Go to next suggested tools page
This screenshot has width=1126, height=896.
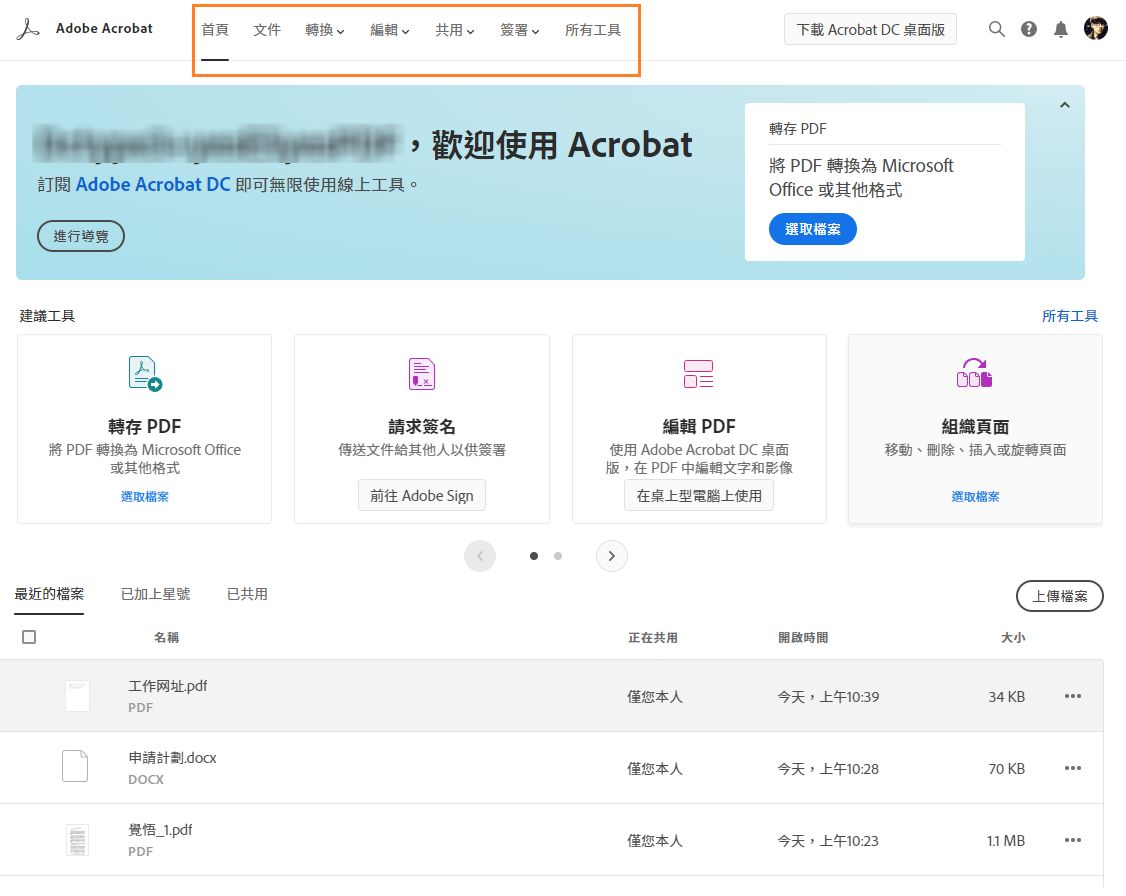pyautogui.click(x=612, y=556)
